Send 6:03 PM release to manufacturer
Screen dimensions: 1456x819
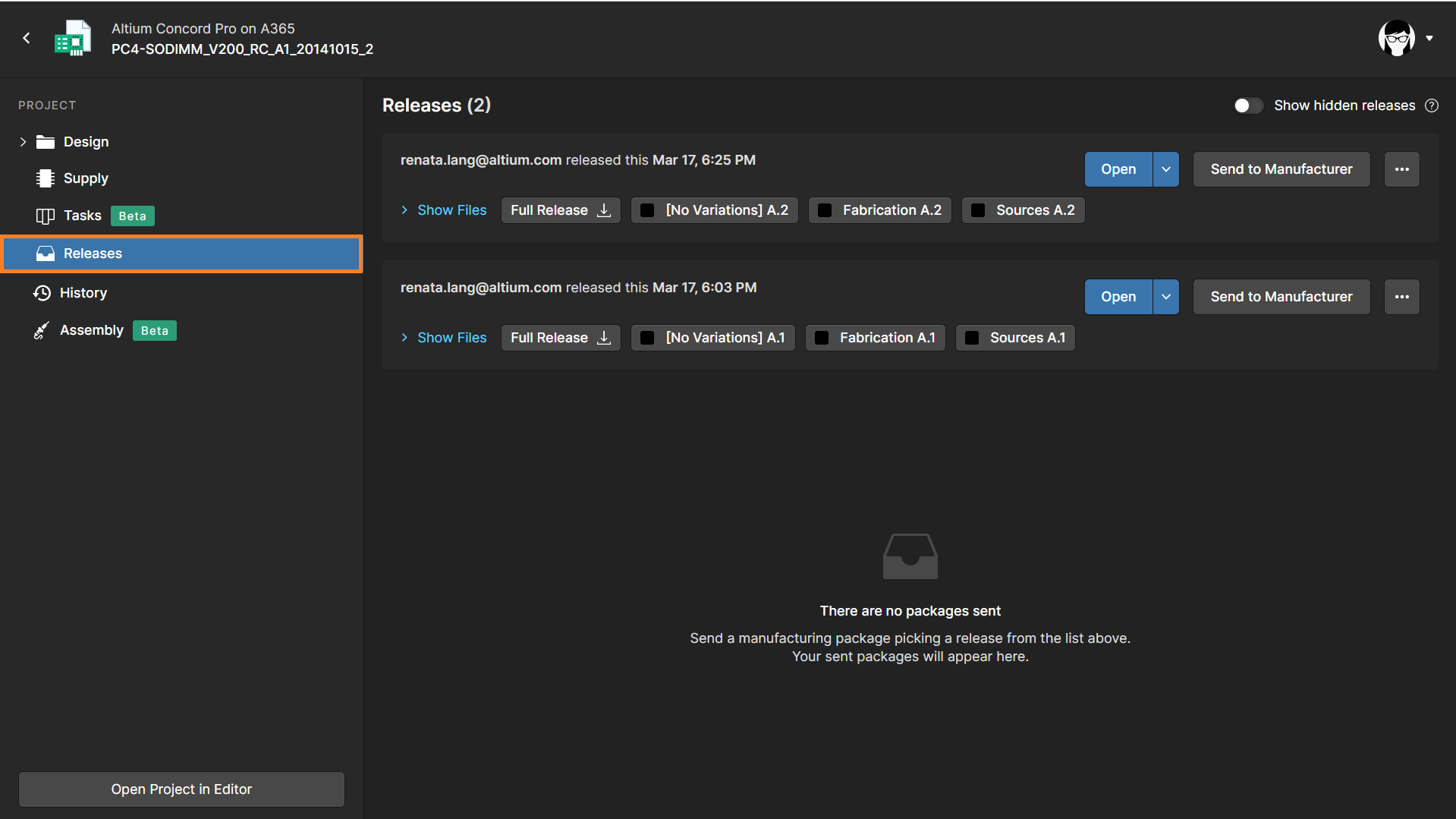1281,297
